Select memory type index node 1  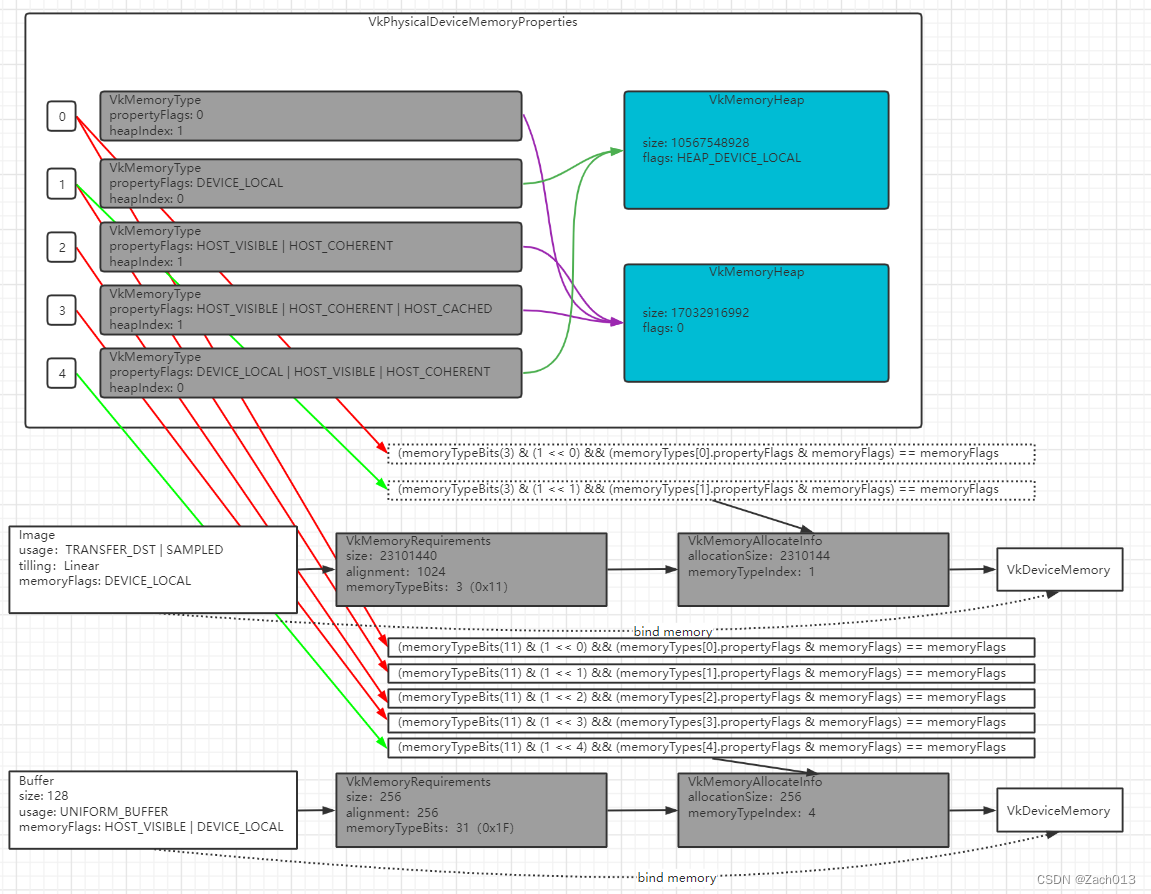tap(61, 184)
